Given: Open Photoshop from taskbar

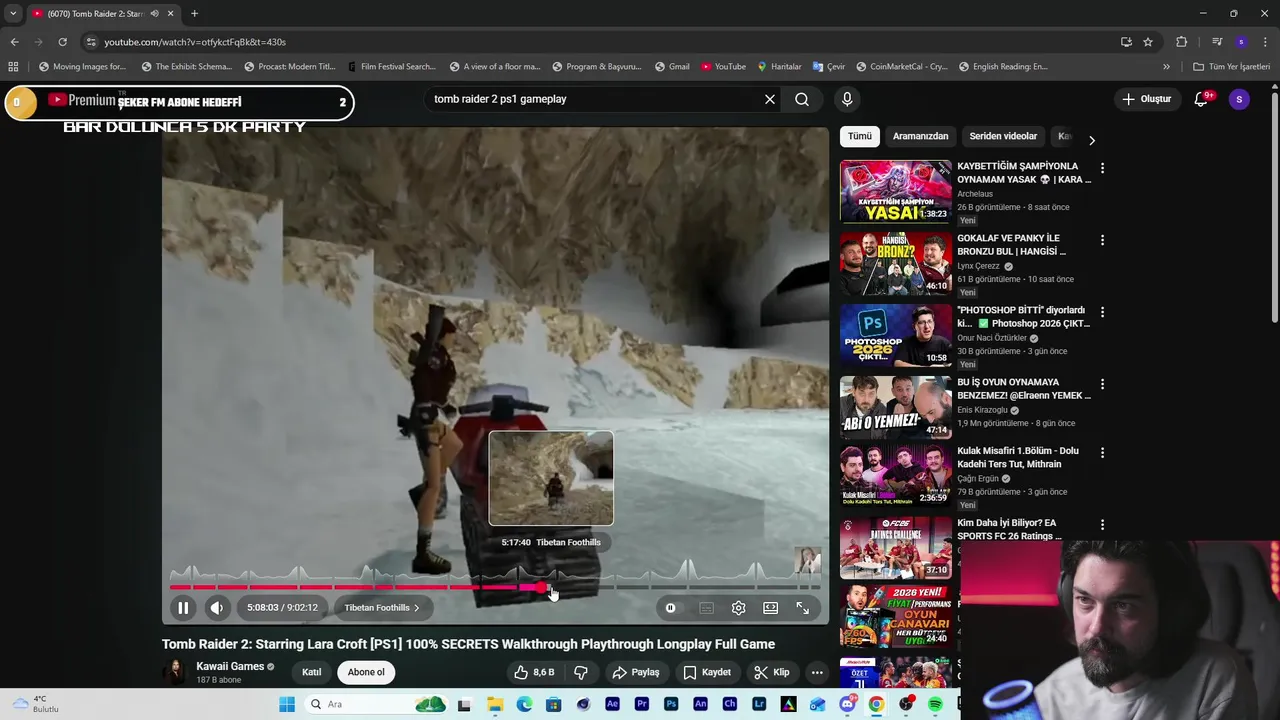Looking at the screenshot, I should coord(671,704).
